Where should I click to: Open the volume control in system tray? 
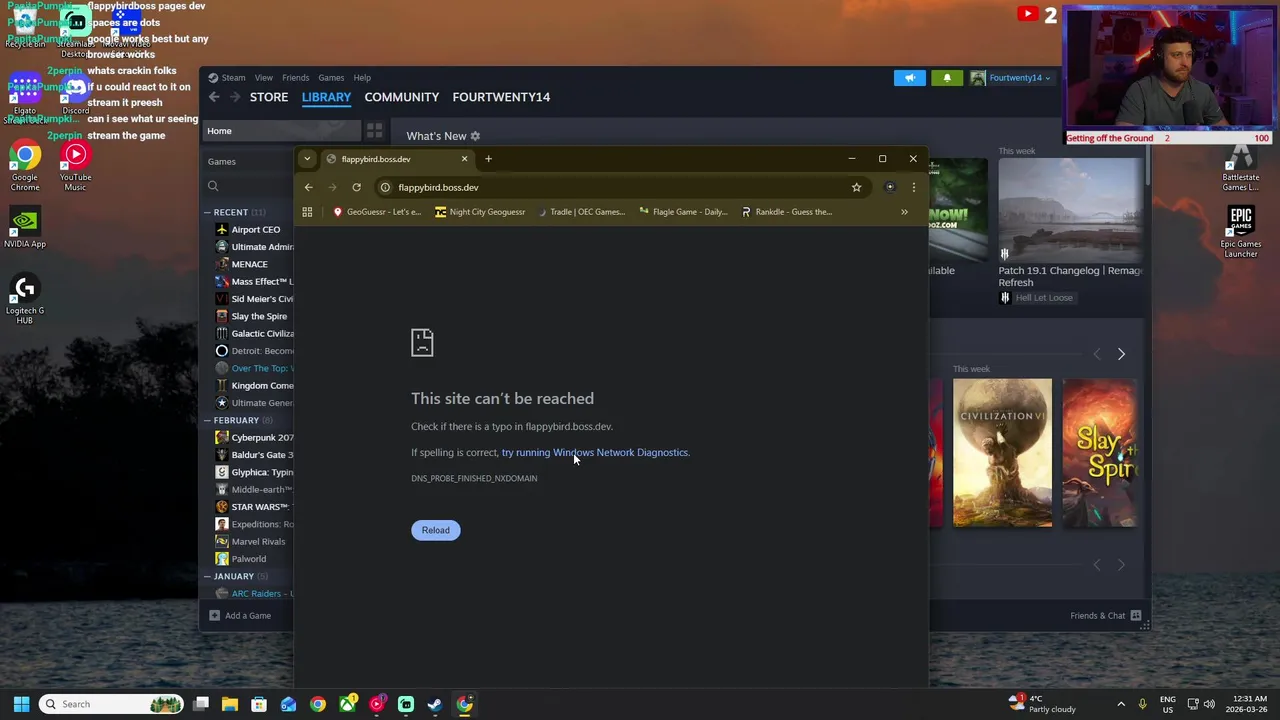[1209, 704]
